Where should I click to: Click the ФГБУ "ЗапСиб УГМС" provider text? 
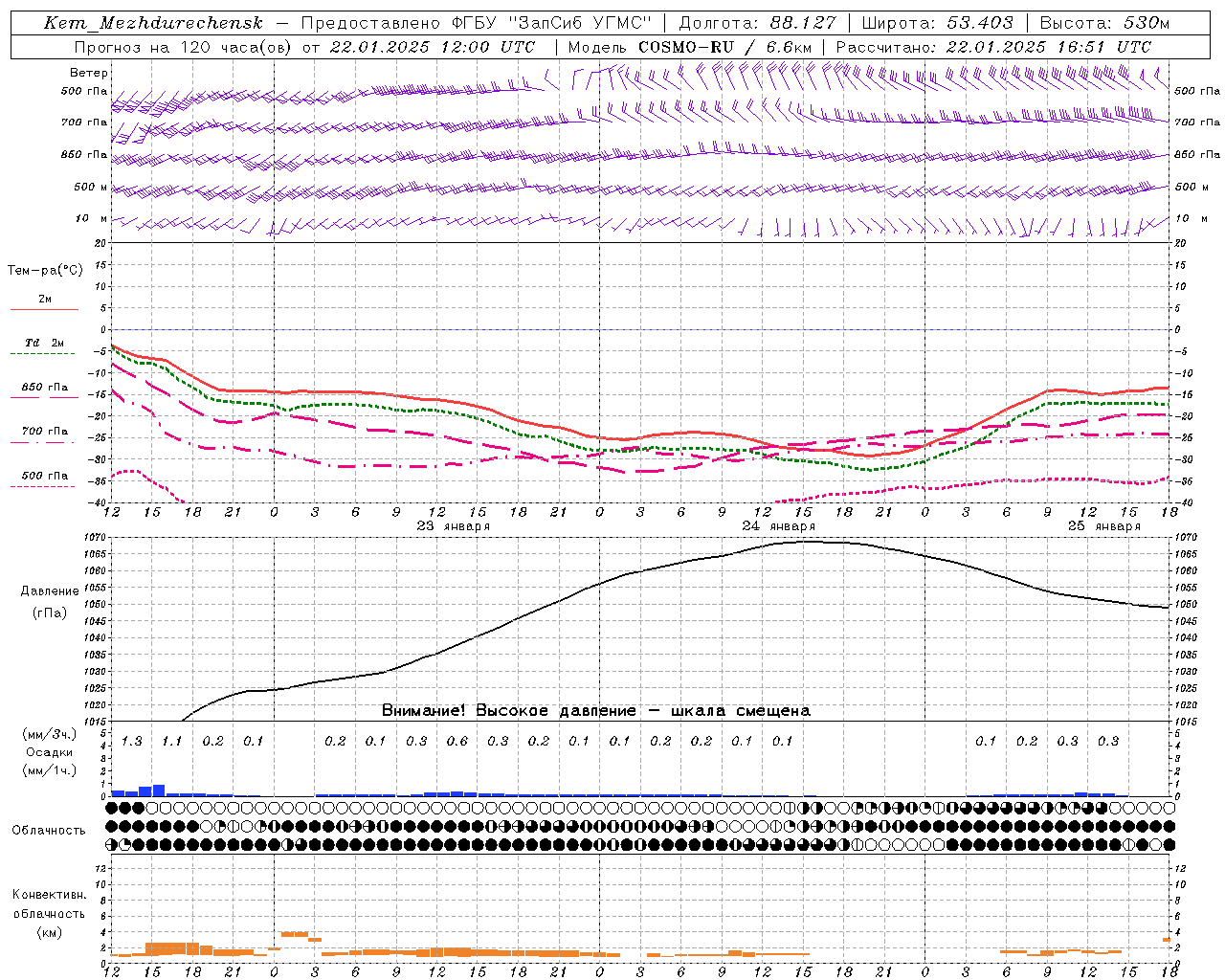click(x=553, y=23)
